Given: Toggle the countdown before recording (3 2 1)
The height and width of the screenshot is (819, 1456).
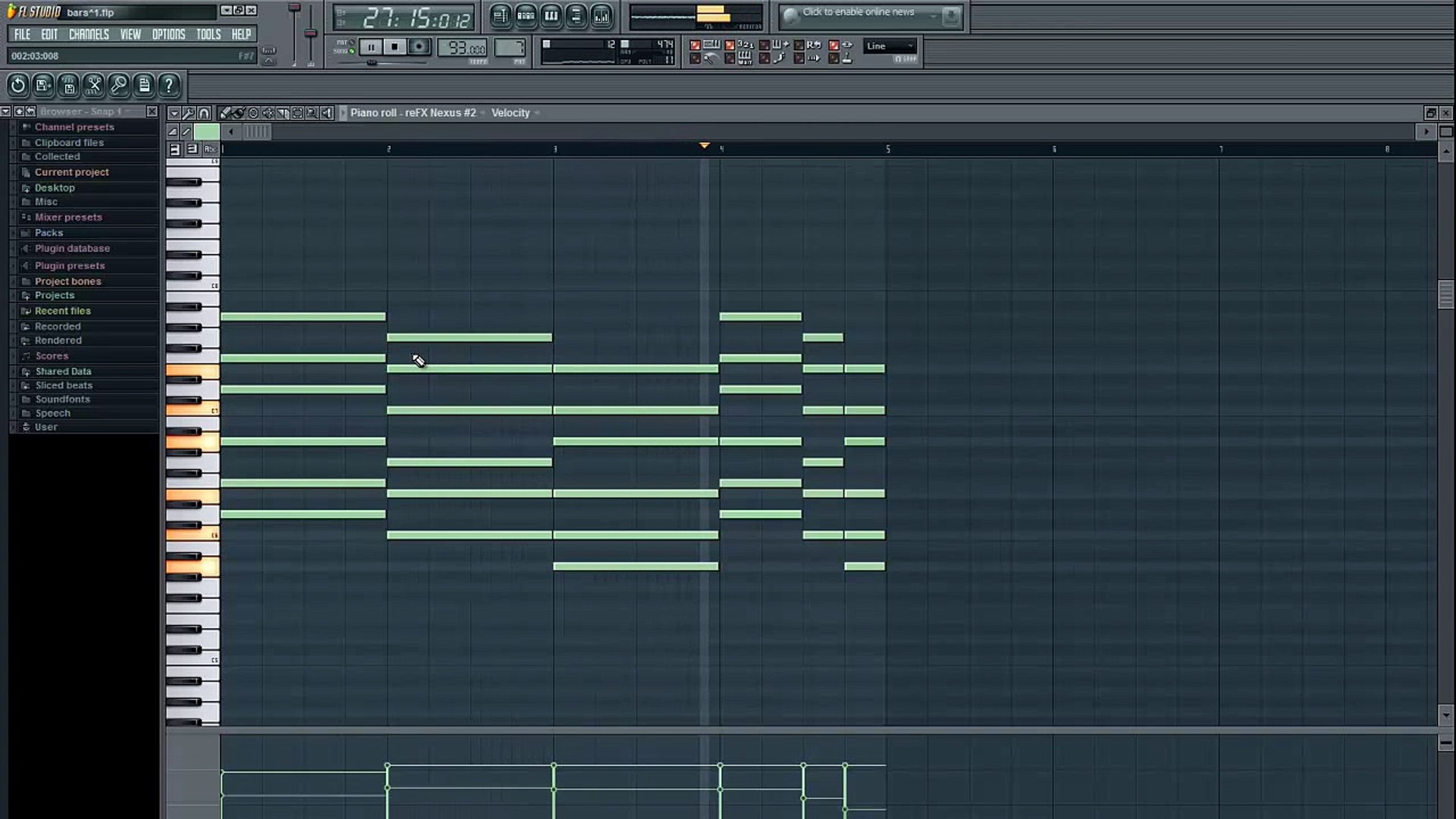Looking at the screenshot, I should coord(730,45).
